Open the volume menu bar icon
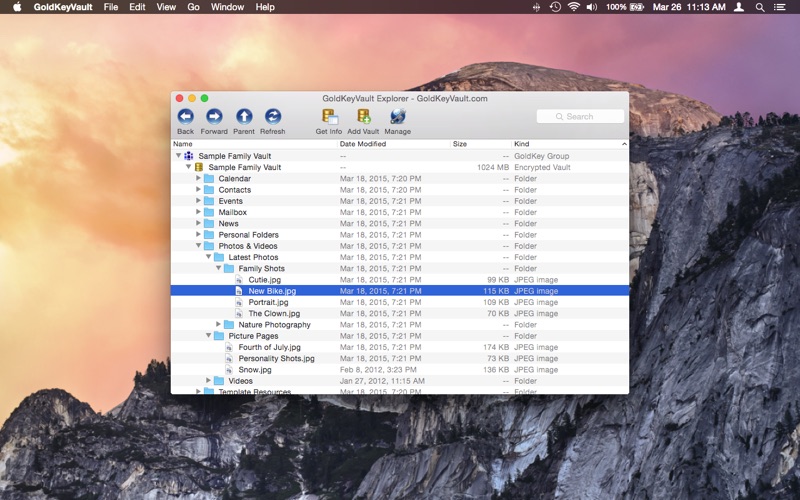 (x=591, y=7)
